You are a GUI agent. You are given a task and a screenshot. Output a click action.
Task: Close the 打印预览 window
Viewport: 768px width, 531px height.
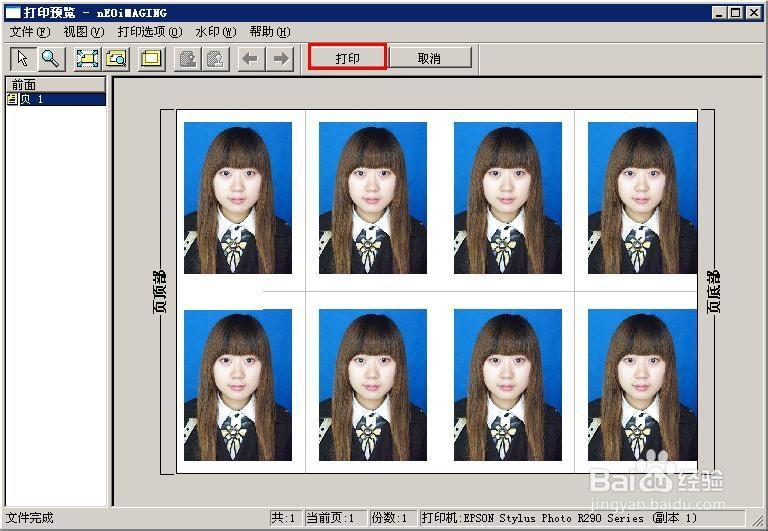(x=754, y=13)
